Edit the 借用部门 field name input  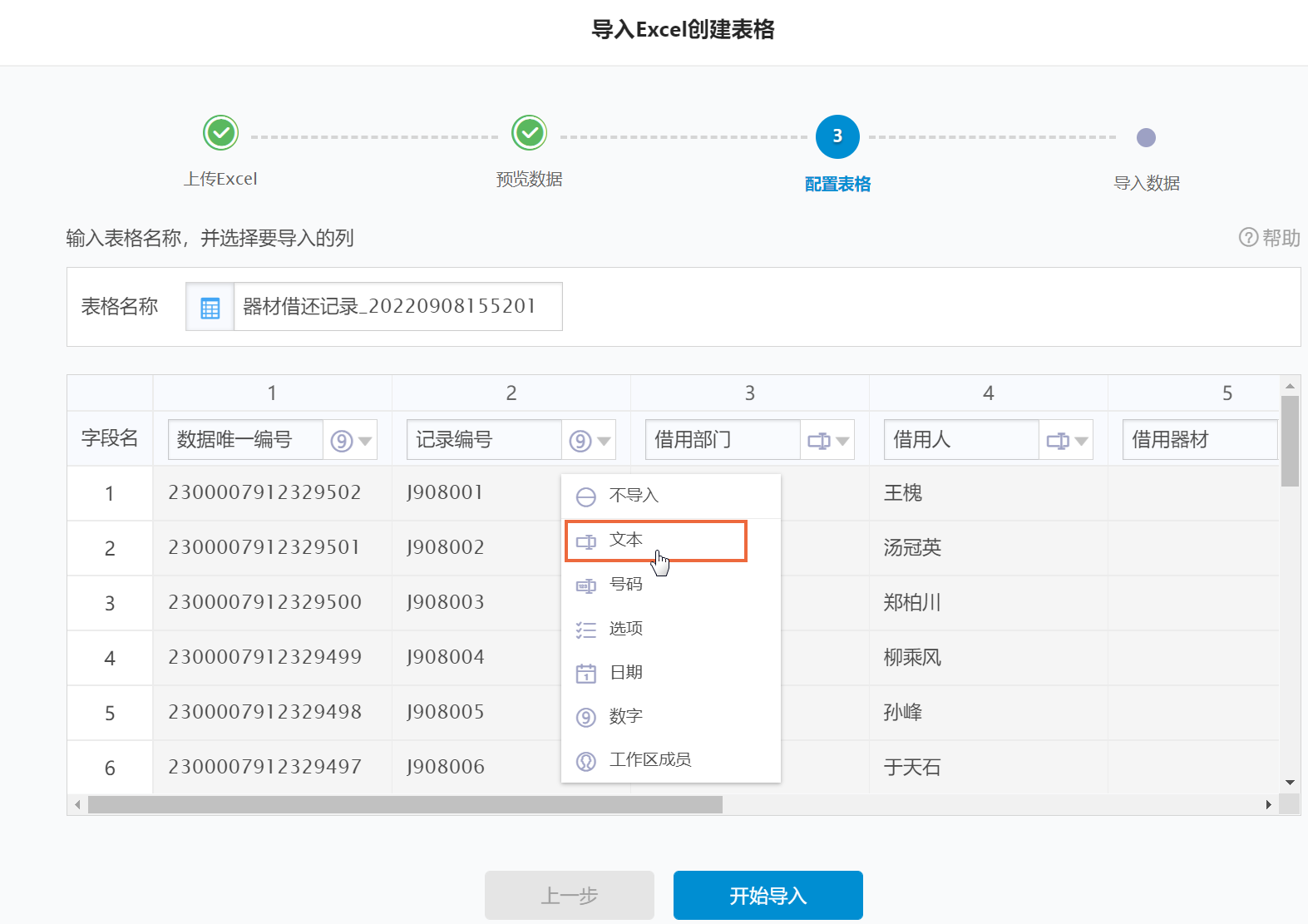coord(723,440)
